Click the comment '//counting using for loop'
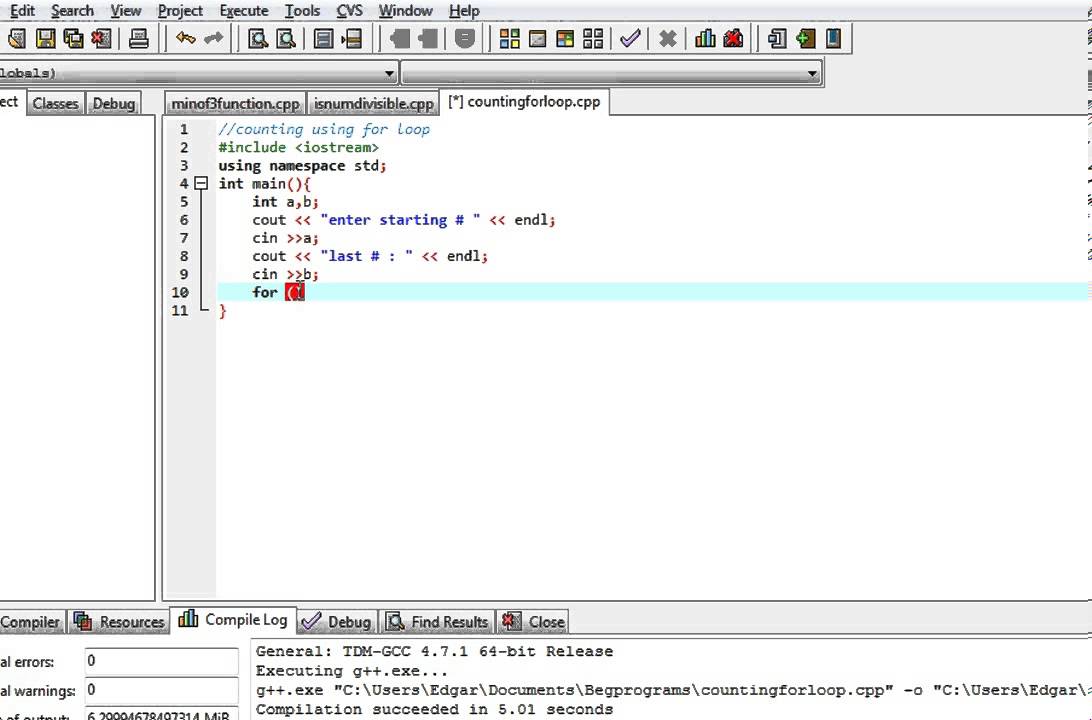This screenshot has width=1092, height=720. point(324,130)
